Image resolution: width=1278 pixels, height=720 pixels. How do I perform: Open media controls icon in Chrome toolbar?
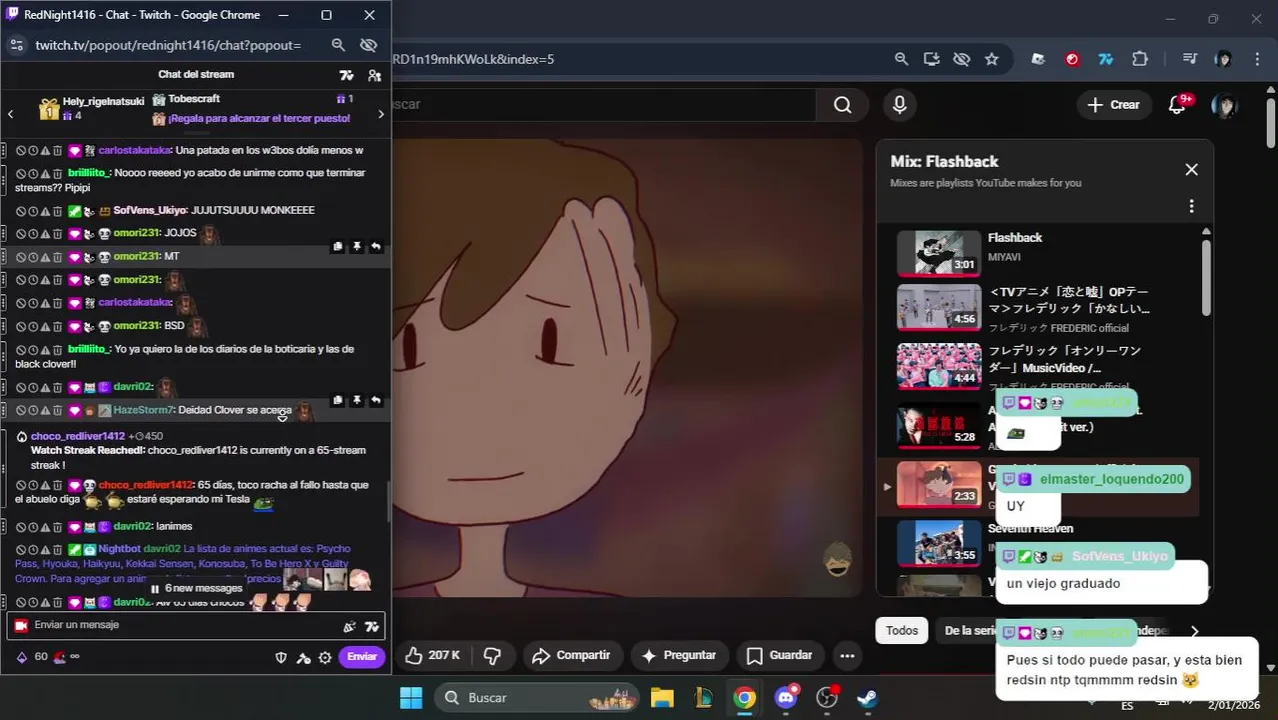[x=1189, y=59]
